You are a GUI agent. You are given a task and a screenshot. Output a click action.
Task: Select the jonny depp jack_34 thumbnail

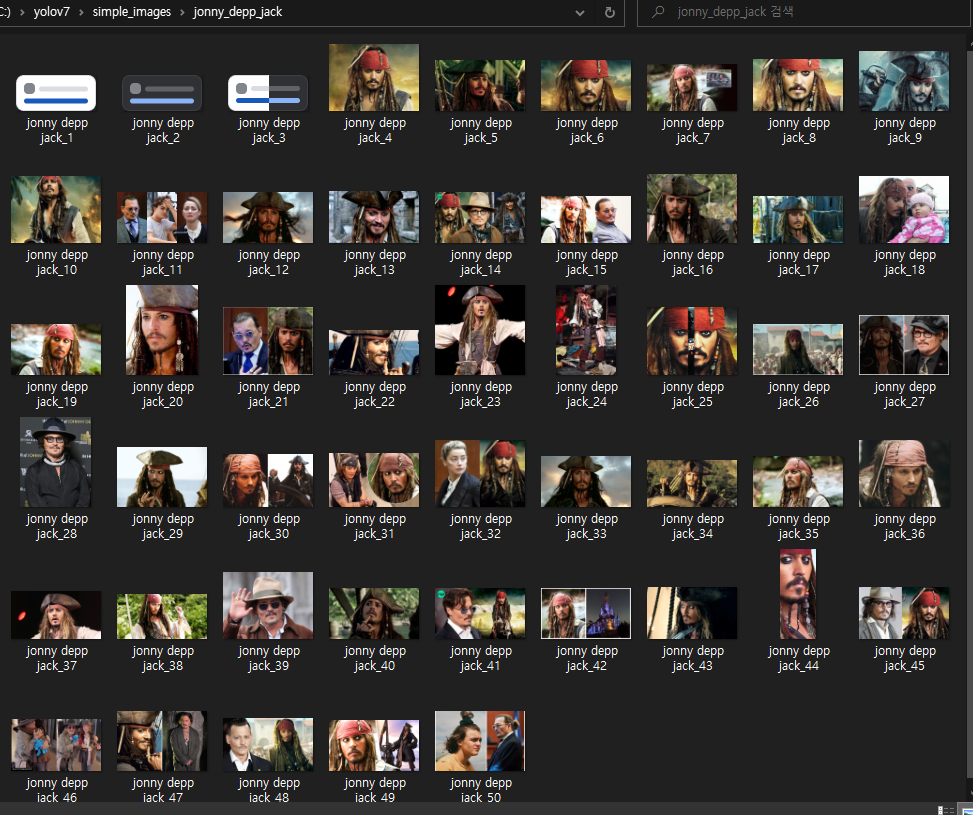692,484
